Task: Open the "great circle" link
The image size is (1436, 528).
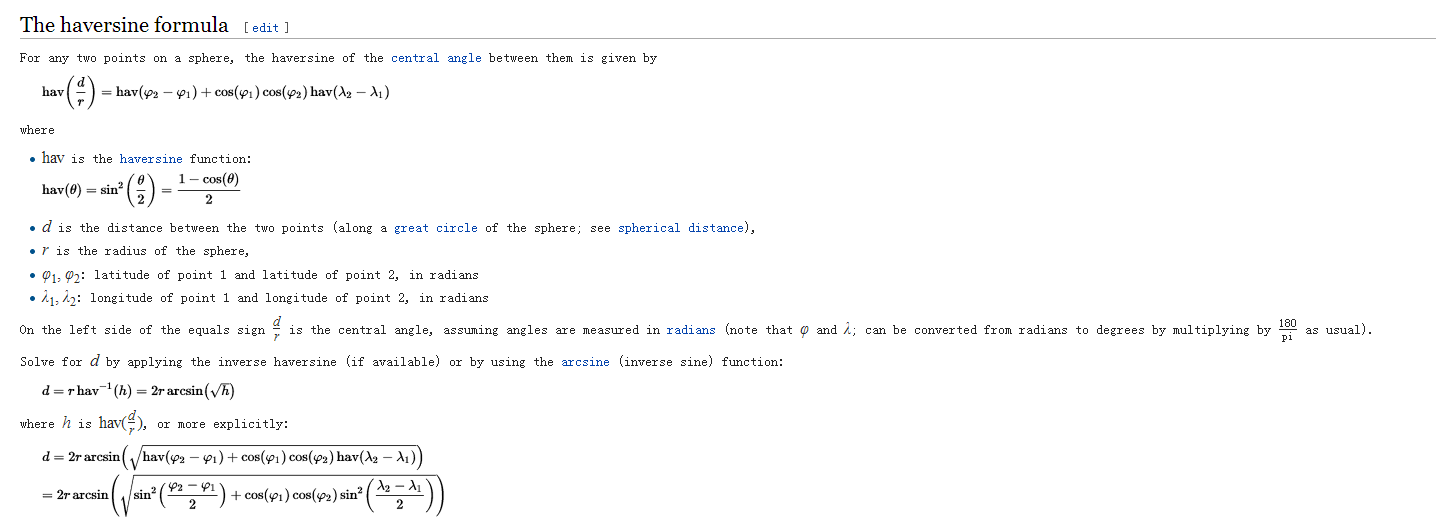Action: click(435, 228)
